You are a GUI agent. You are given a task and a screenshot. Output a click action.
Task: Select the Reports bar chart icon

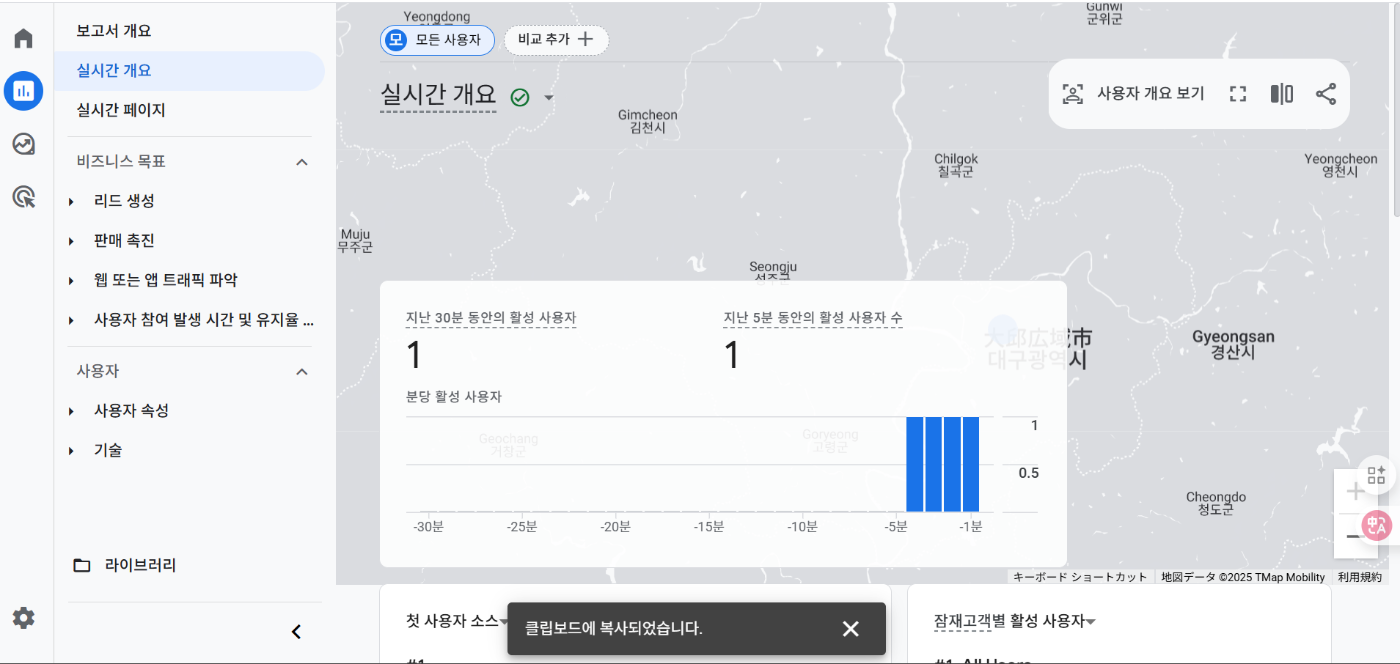point(23,91)
